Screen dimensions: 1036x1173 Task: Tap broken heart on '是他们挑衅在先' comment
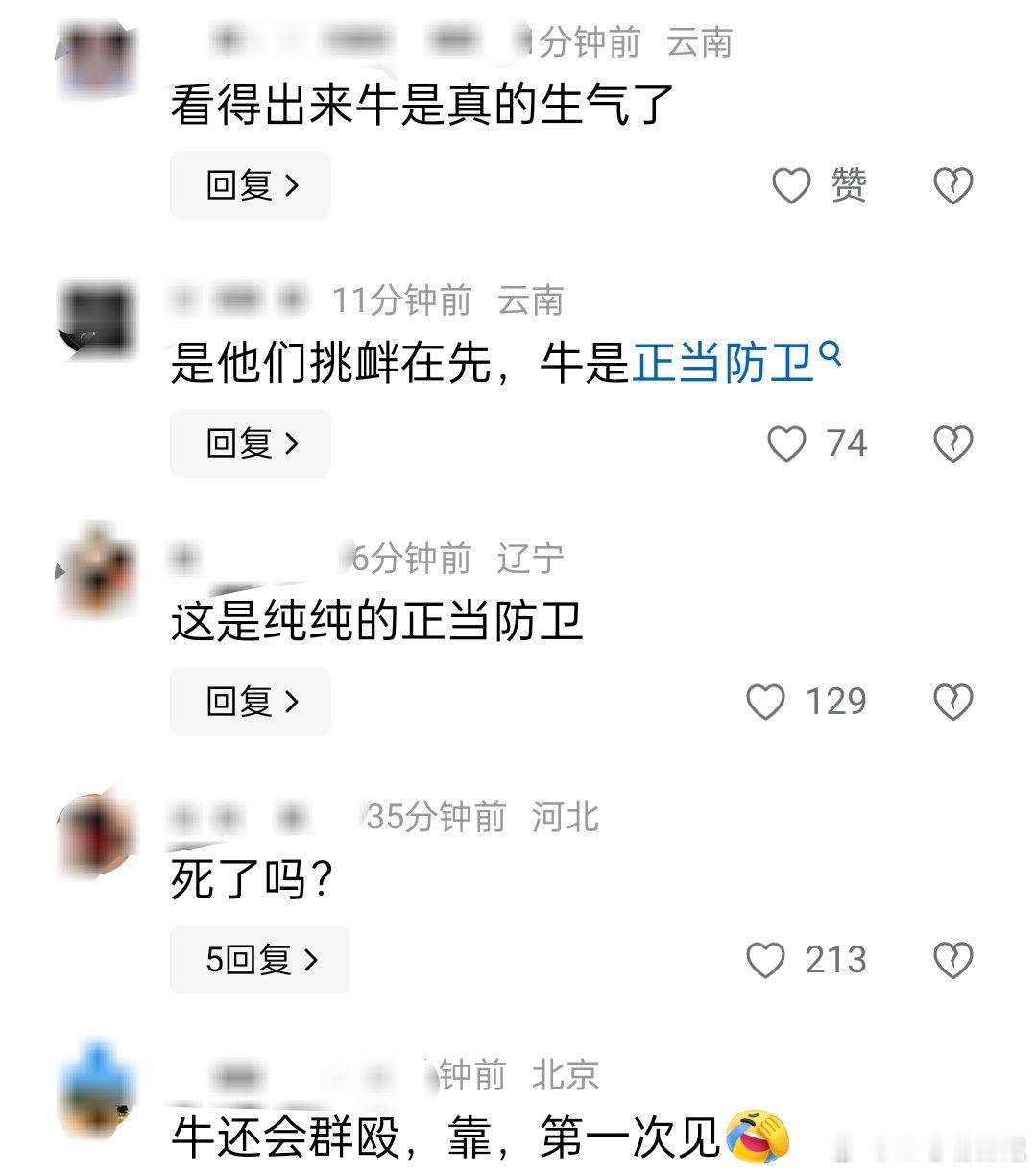click(x=953, y=443)
